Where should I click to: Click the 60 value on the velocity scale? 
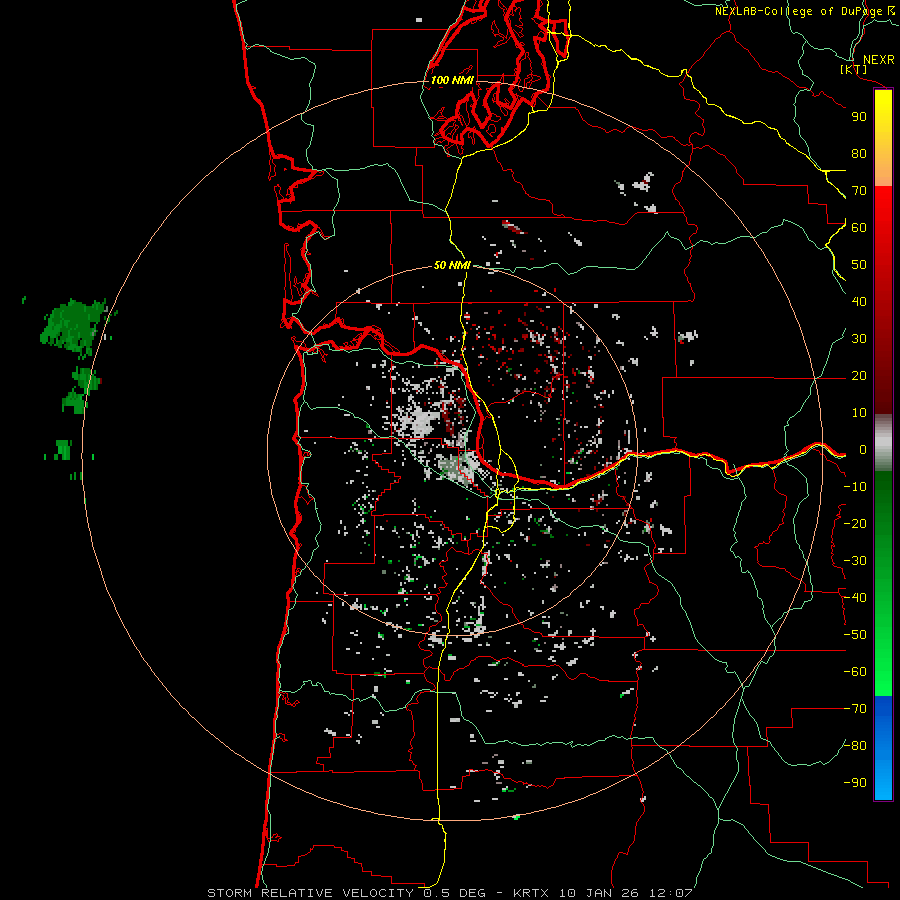(859, 228)
